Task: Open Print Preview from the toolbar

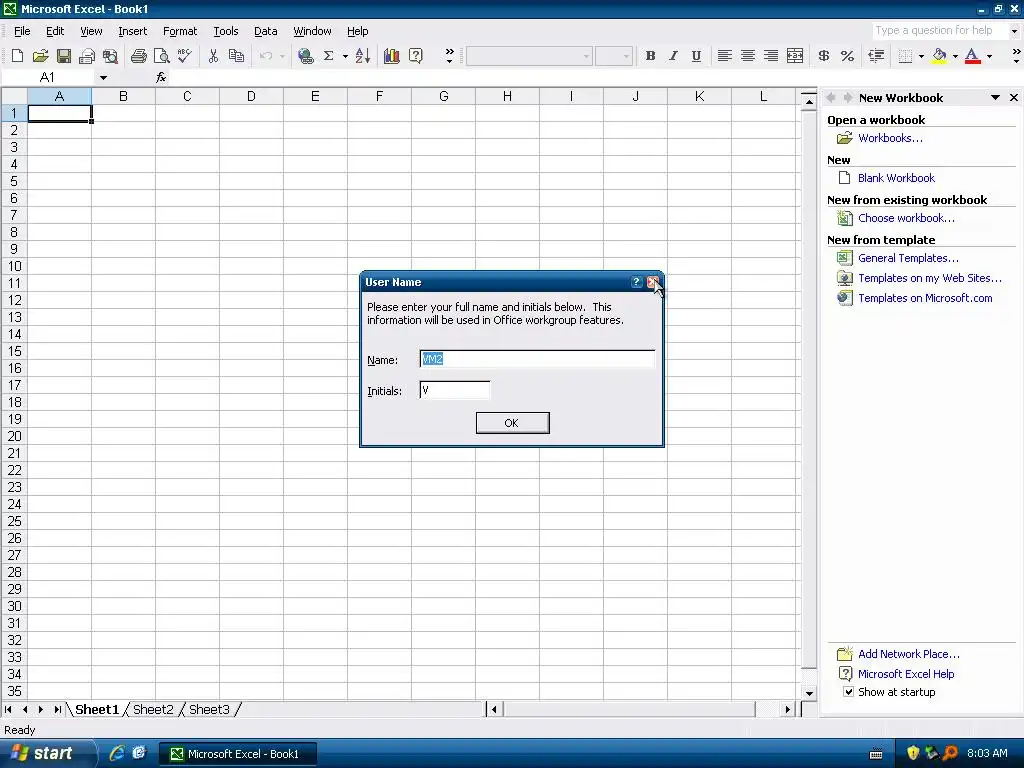Action: 161,56
